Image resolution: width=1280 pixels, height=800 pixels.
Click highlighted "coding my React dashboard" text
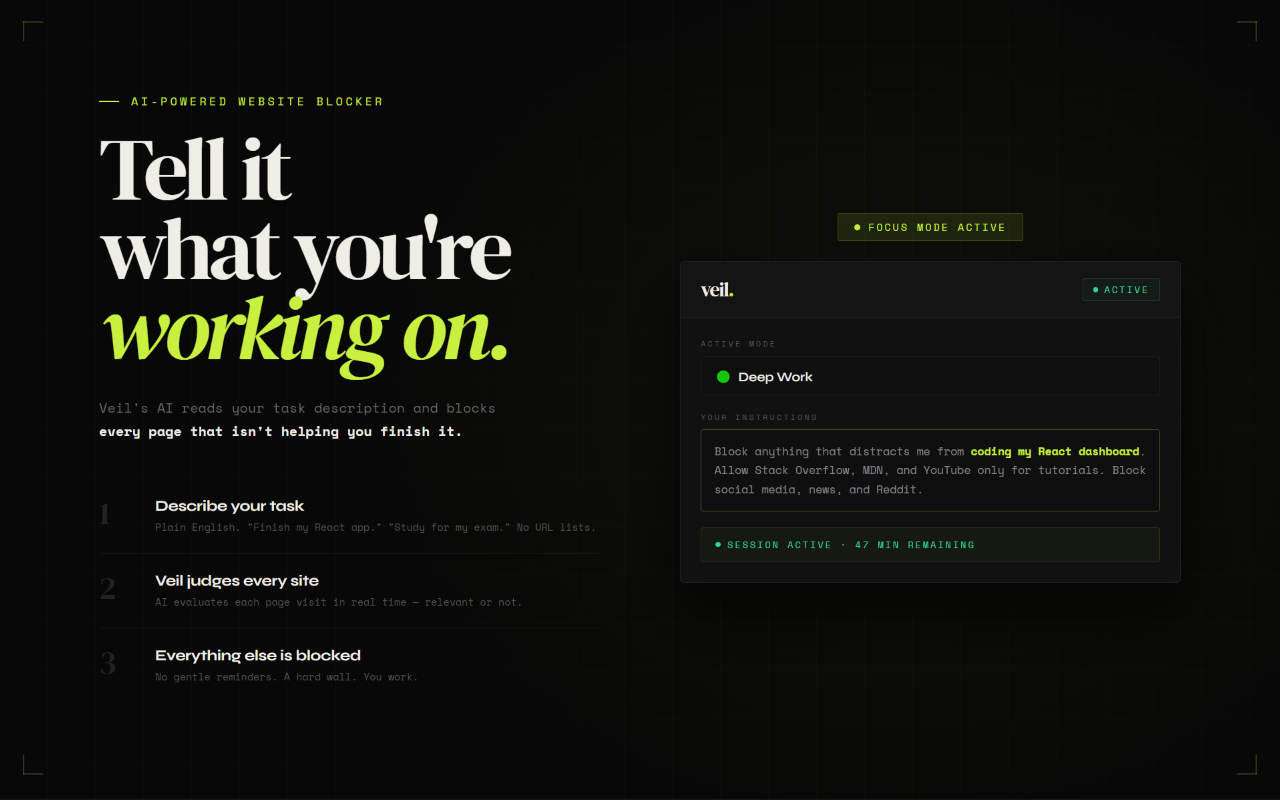[x=1055, y=452]
